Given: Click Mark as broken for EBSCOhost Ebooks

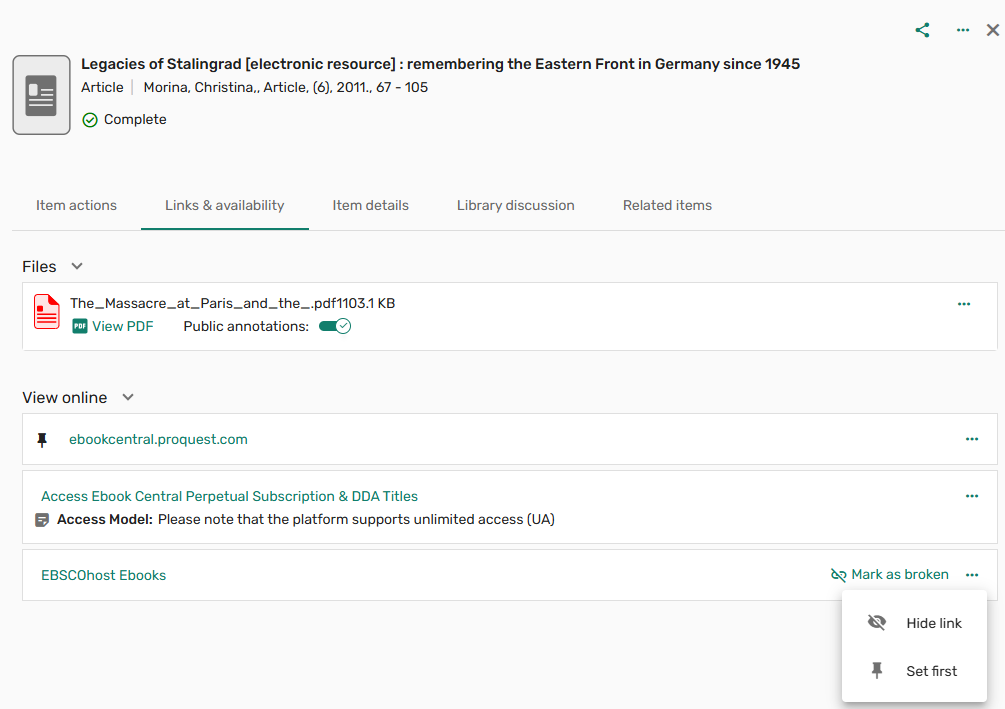Looking at the screenshot, I should (890, 575).
